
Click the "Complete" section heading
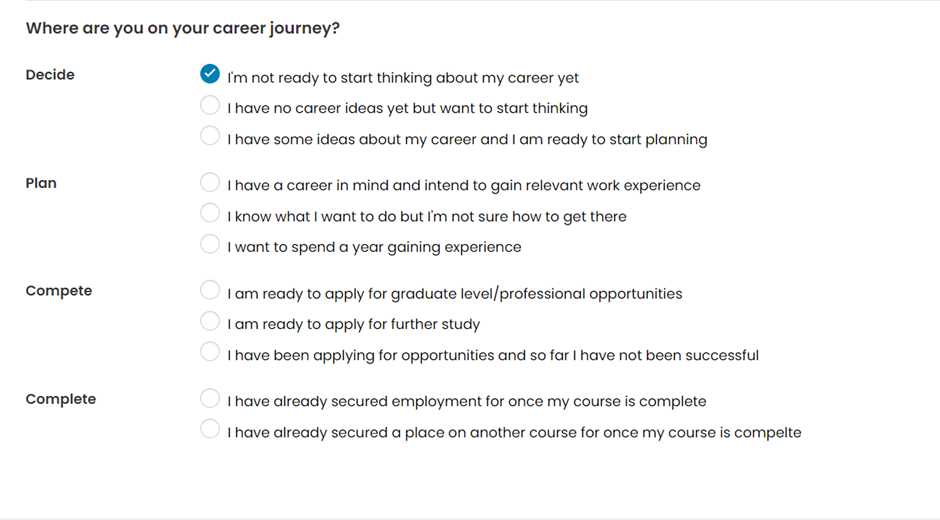click(61, 399)
